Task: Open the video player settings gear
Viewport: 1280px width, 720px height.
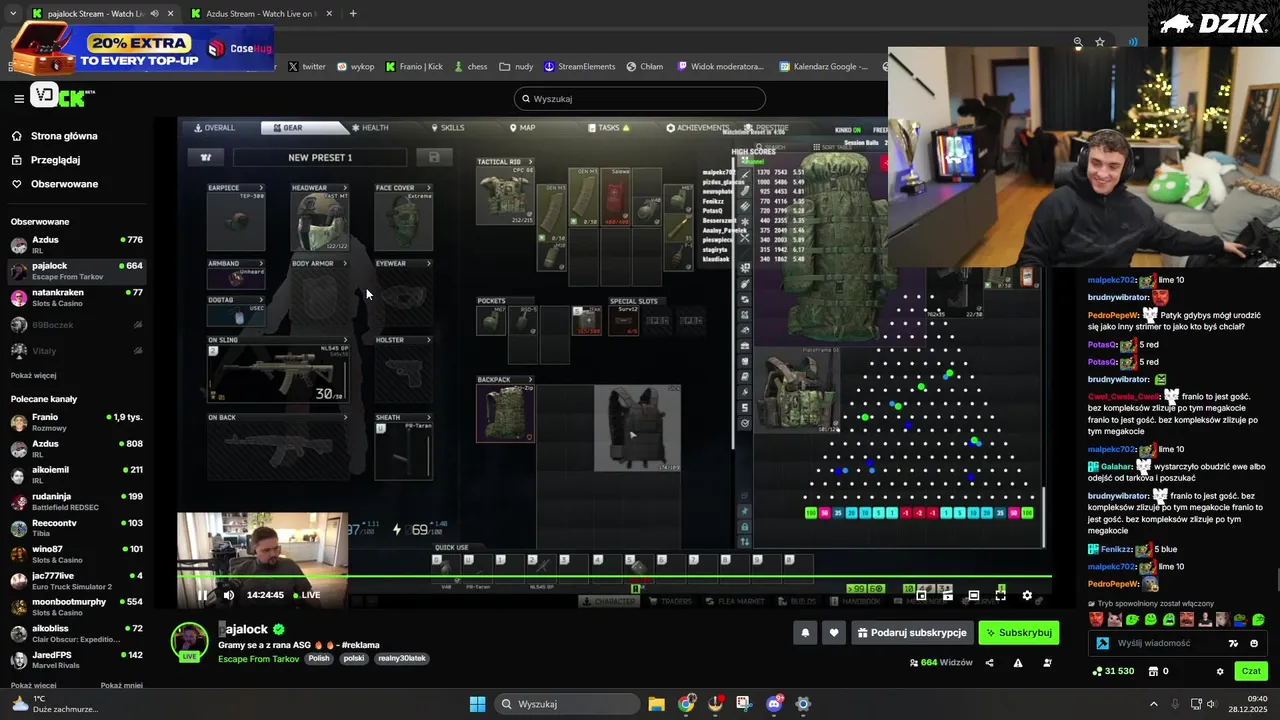Action: (x=1027, y=595)
